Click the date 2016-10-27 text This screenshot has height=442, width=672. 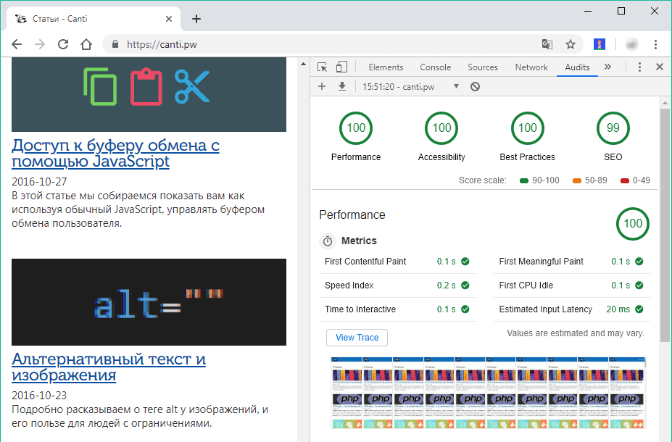pyautogui.click(x=39, y=181)
